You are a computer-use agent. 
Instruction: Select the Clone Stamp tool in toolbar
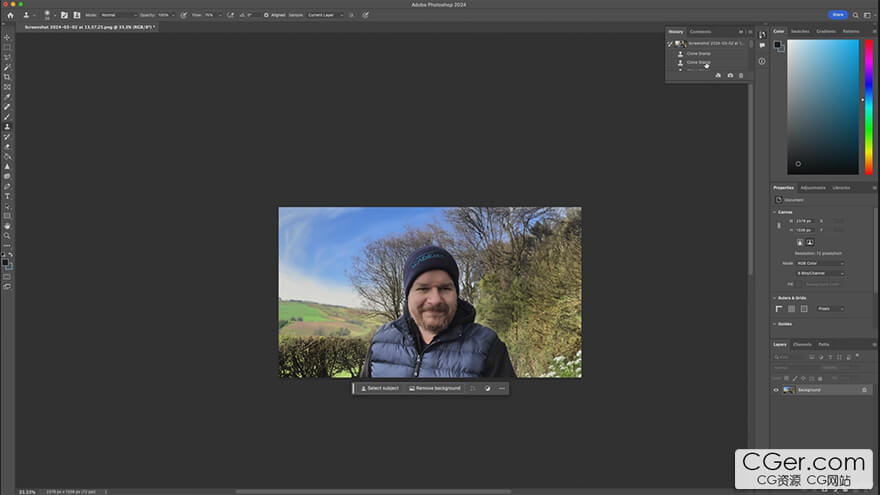point(7,127)
